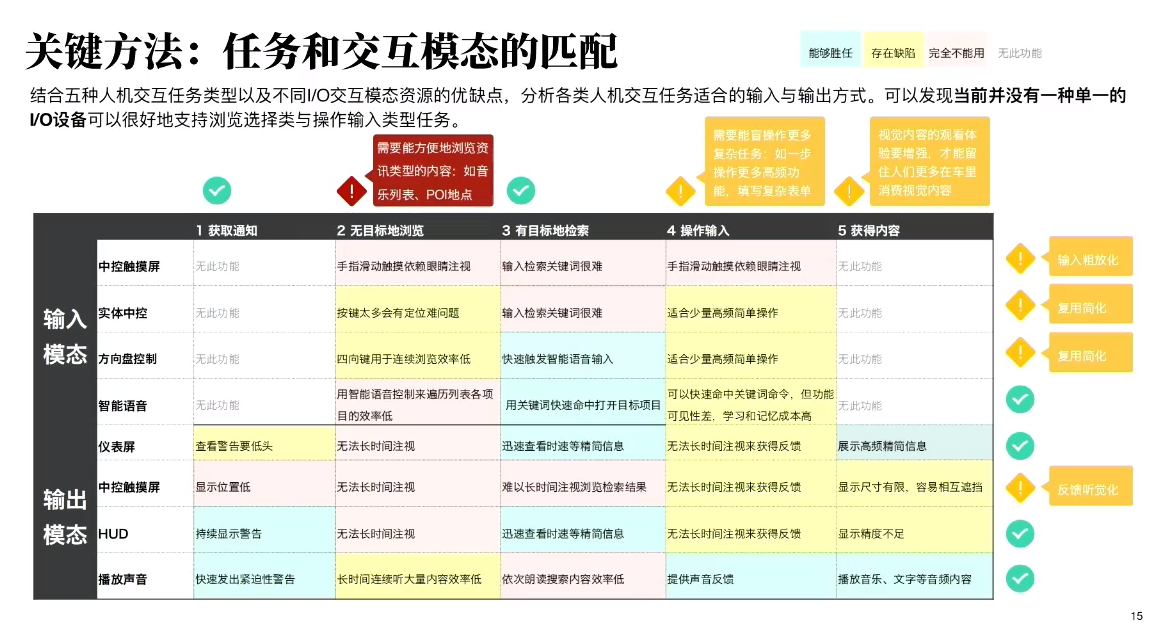Click the 2 无目标地浏览 column header

tap(380, 230)
